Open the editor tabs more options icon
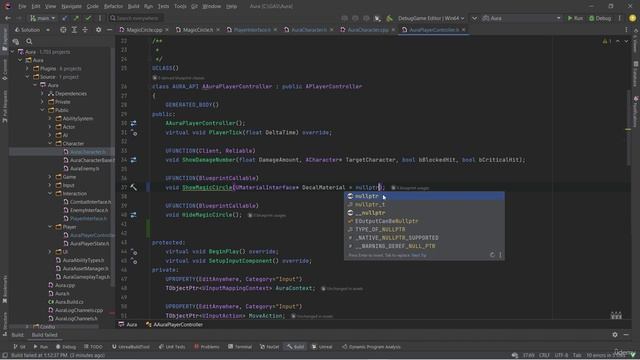The height and width of the screenshot is (360, 640). [626, 30]
